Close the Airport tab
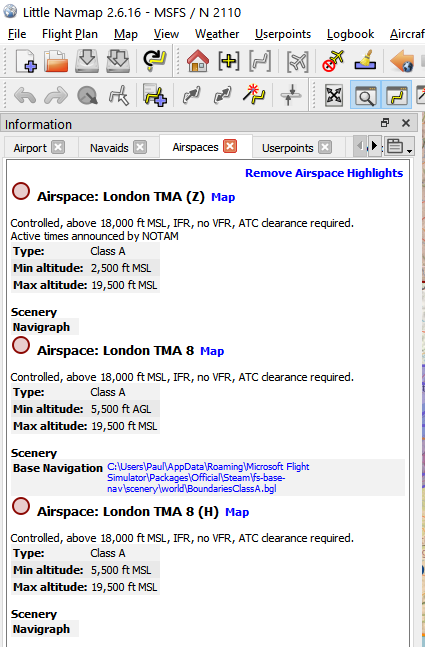Image resolution: width=425 pixels, height=647 pixels. pos(59,147)
